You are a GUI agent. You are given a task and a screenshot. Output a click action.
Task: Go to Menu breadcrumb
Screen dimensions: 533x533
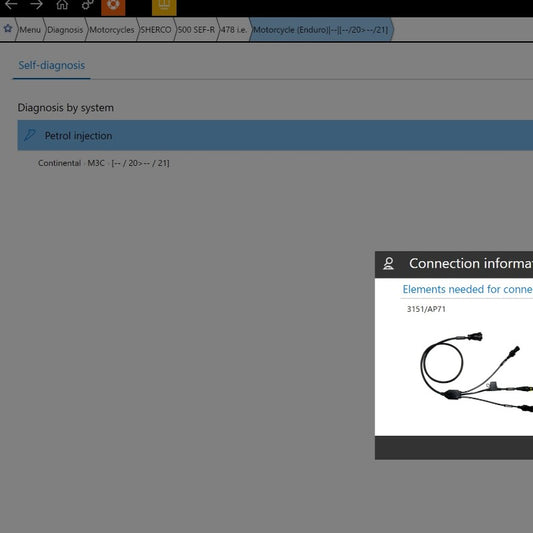click(30, 30)
